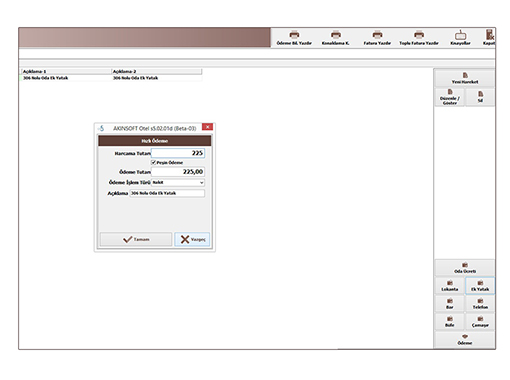This screenshot has height=380, width=510.
Task: Confirm payment with the Tamam button
Action: point(136,239)
